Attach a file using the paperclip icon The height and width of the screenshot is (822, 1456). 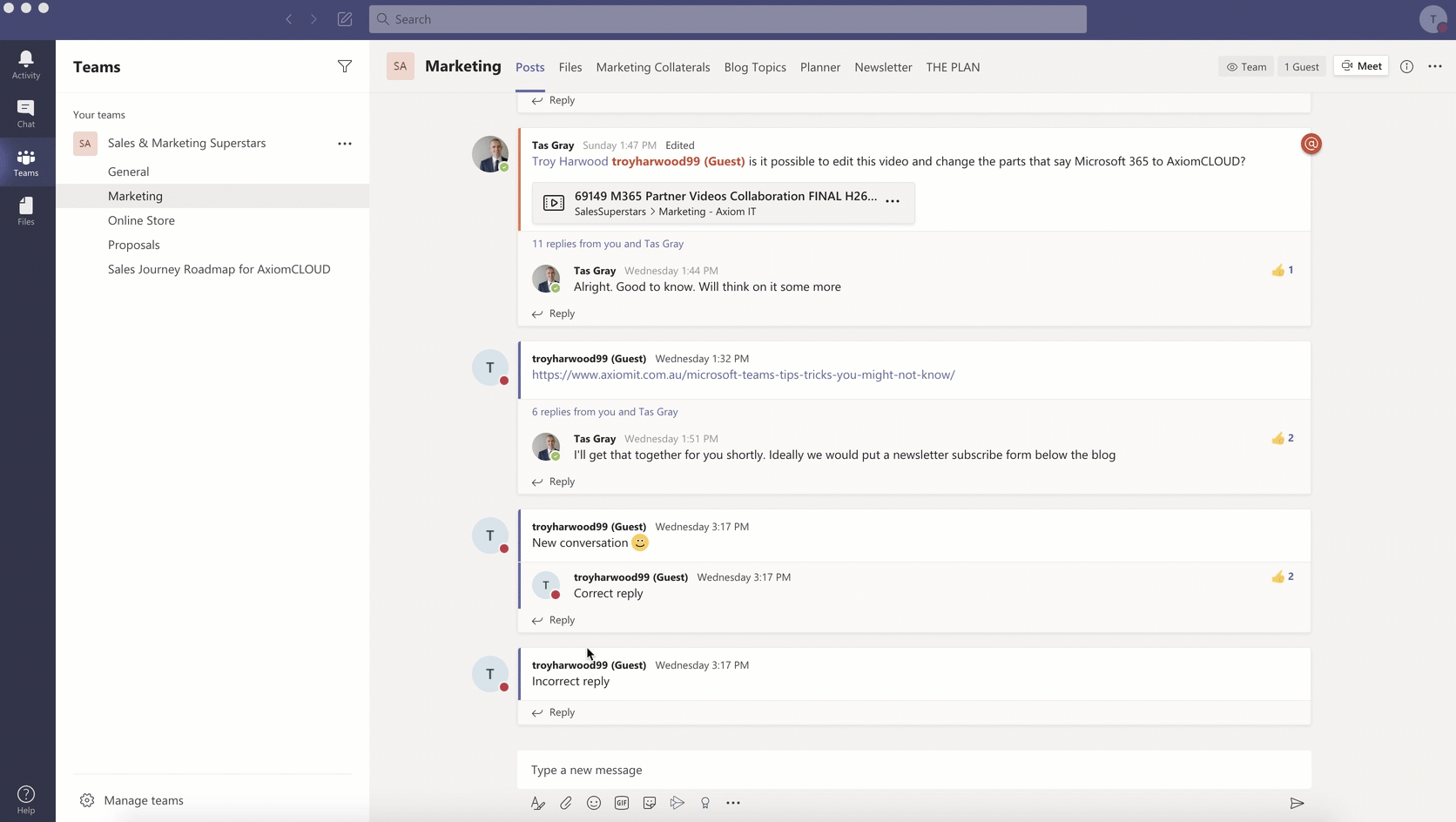(566, 803)
